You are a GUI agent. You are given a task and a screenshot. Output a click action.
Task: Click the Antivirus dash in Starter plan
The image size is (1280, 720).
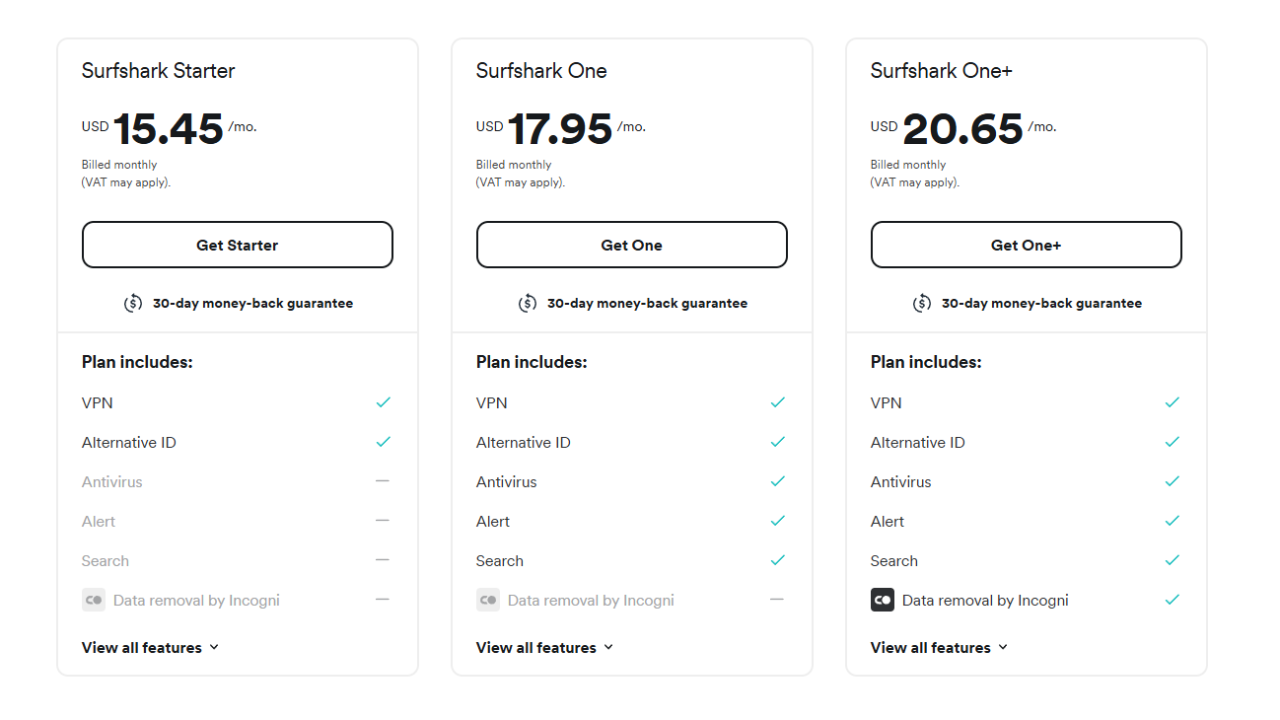pyautogui.click(x=383, y=481)
